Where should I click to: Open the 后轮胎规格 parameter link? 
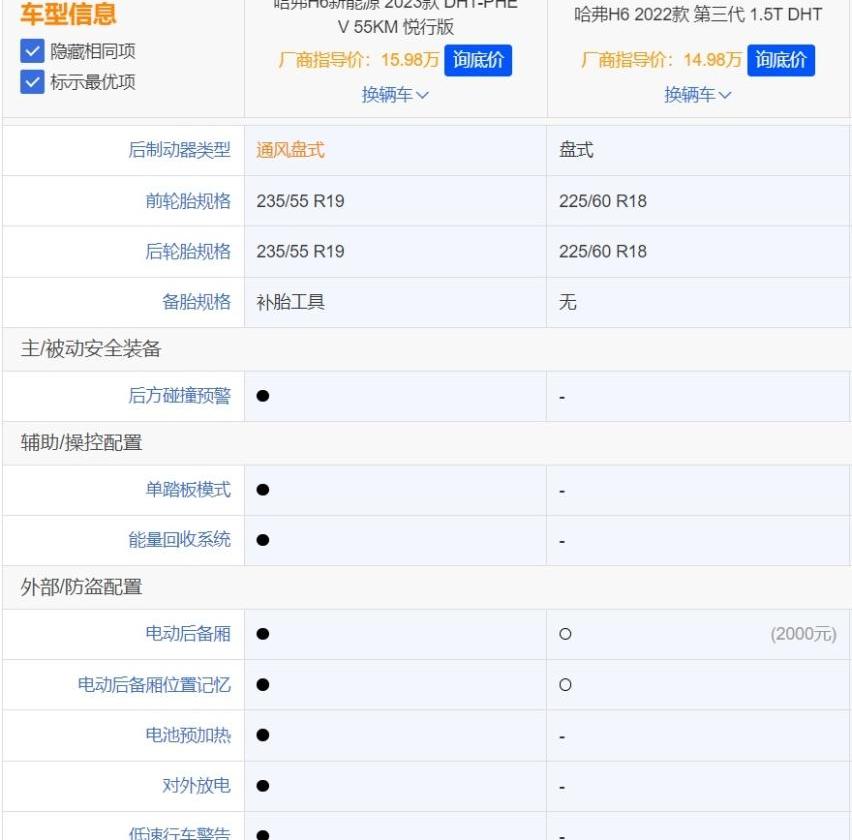point(188,252)
